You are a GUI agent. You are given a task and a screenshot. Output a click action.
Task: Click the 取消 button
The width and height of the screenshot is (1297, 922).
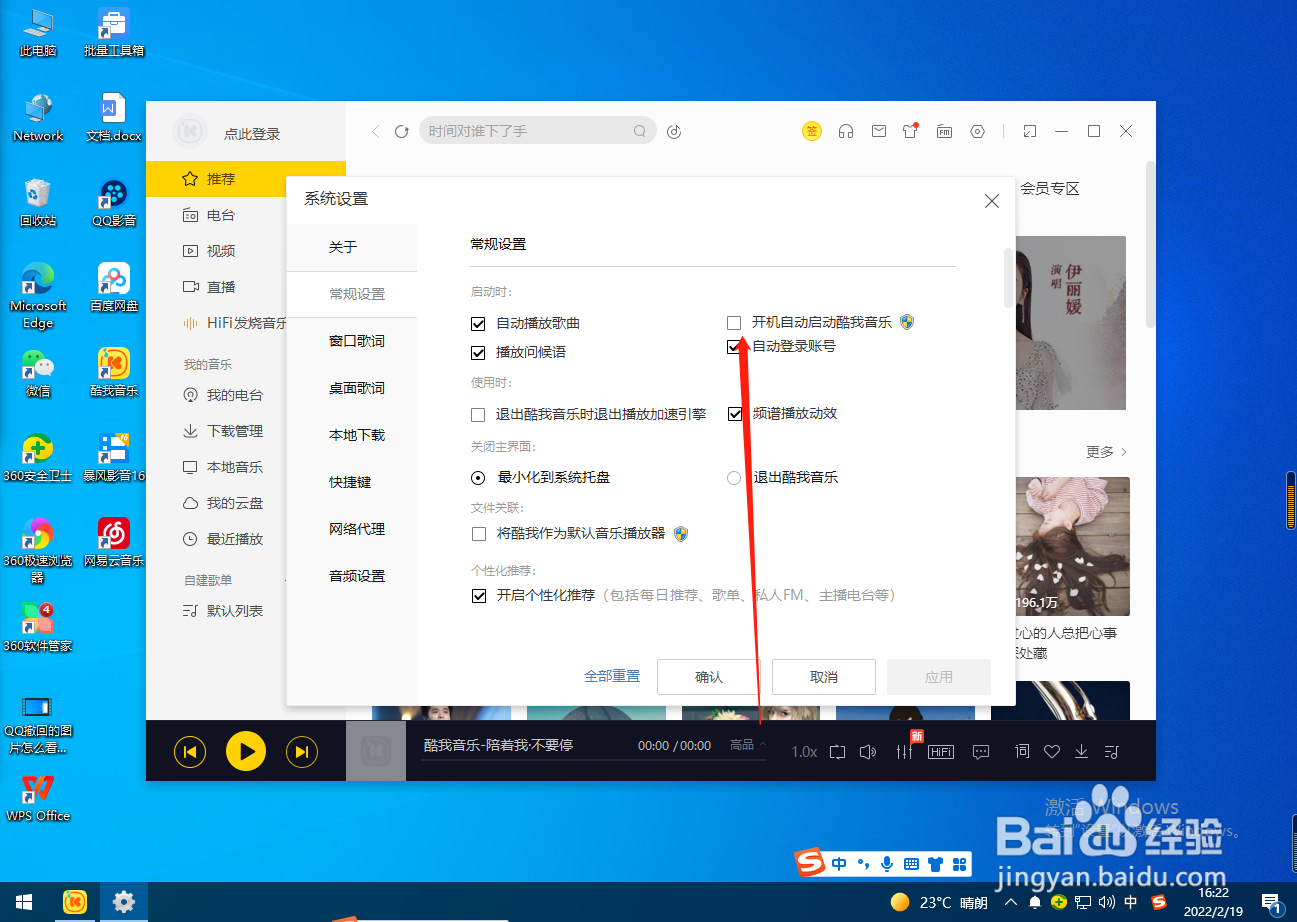tap(824, 677)
